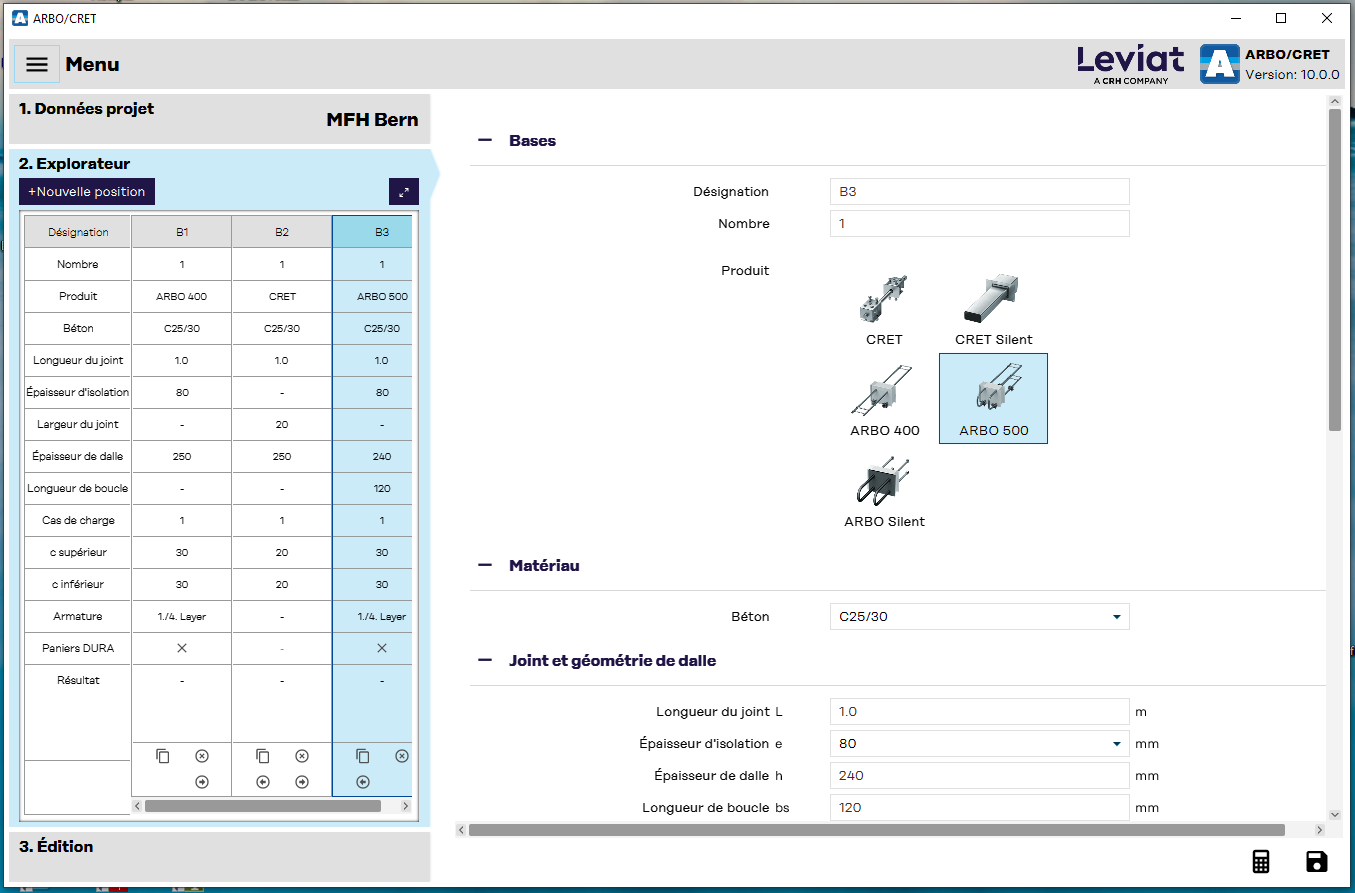Move position B3 left with arrow icon

363,782
